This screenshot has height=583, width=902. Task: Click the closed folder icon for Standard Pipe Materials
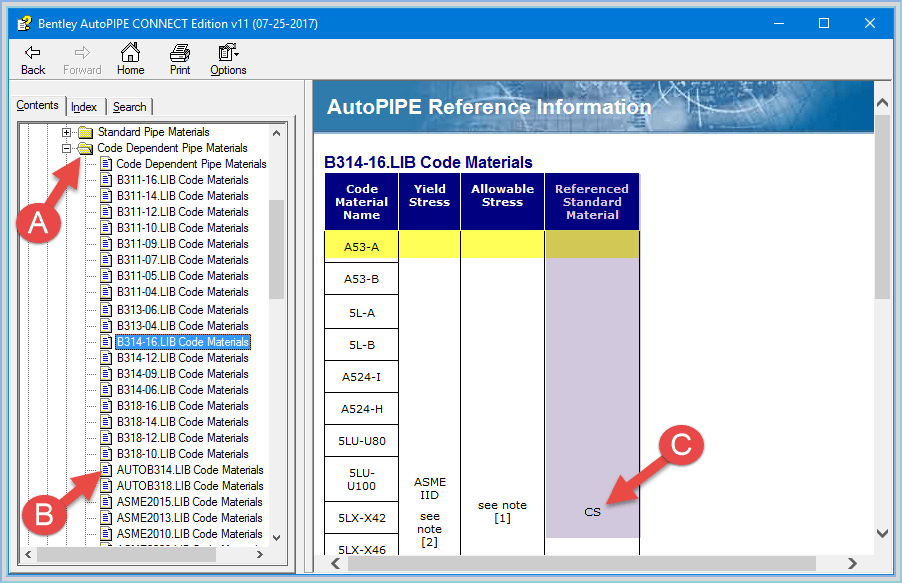(x=84, y=132)
